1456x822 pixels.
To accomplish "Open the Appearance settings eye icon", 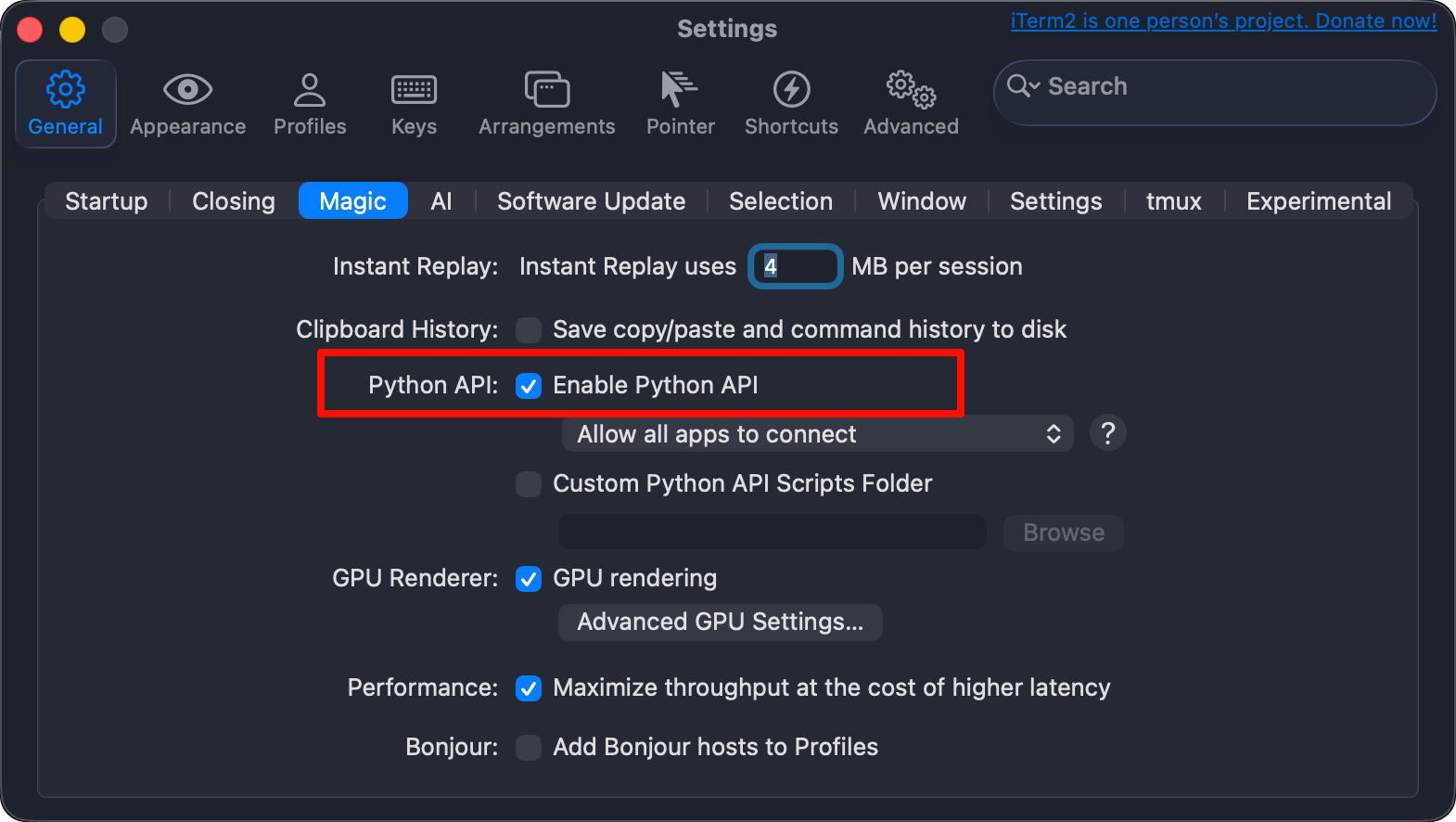I will (x=187, y=90).
